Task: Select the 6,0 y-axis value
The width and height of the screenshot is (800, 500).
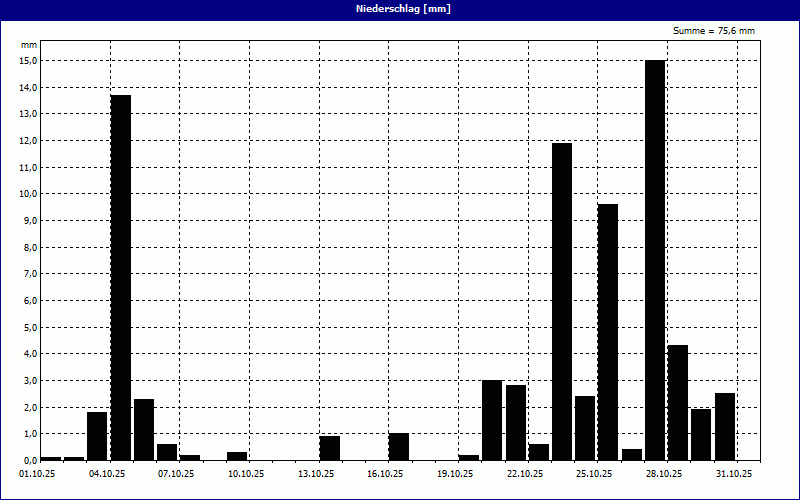Action: coord(29,301)
